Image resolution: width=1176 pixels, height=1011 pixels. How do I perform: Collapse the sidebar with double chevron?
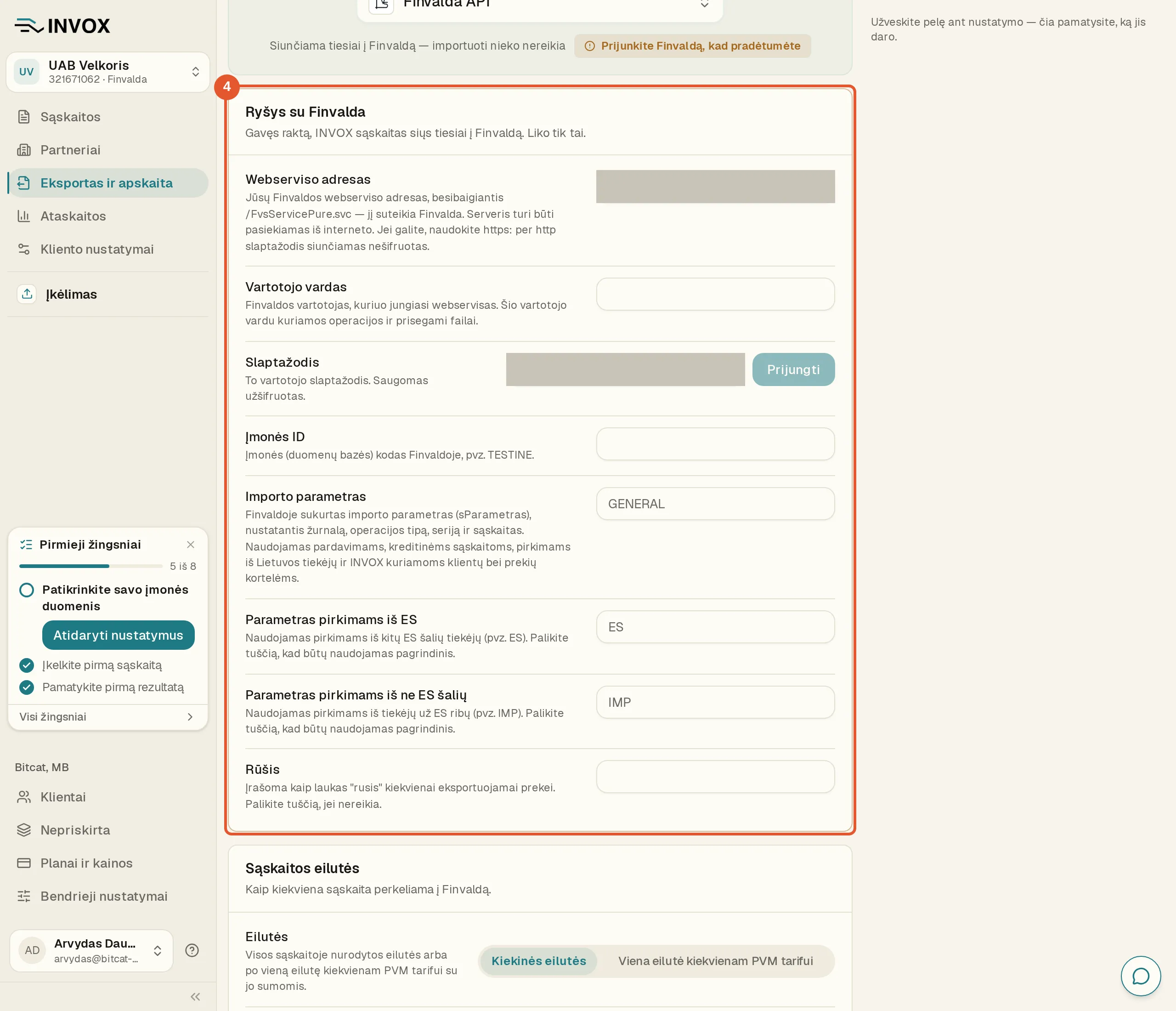point(195,997)
